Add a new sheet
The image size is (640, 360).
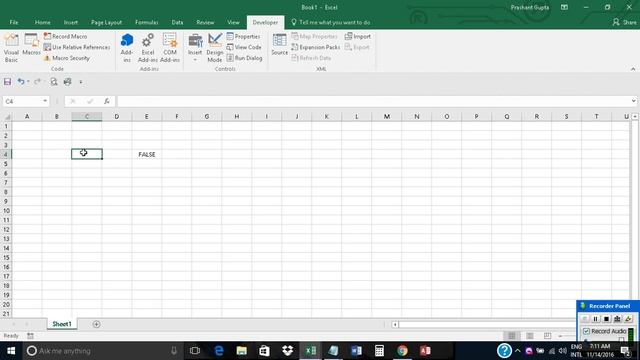point(96,324)
